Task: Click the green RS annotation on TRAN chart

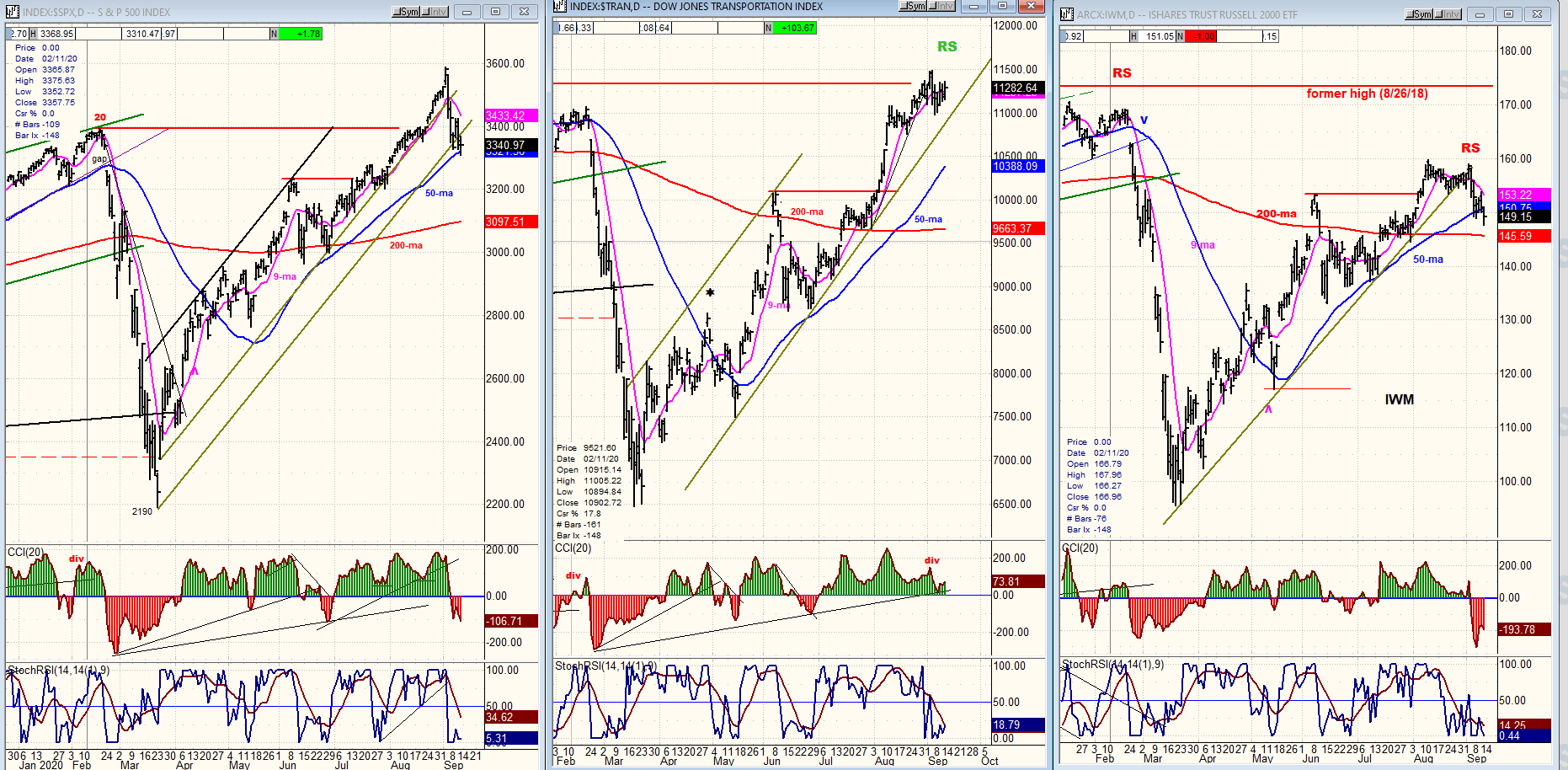Action: click(x=947, y=46)
